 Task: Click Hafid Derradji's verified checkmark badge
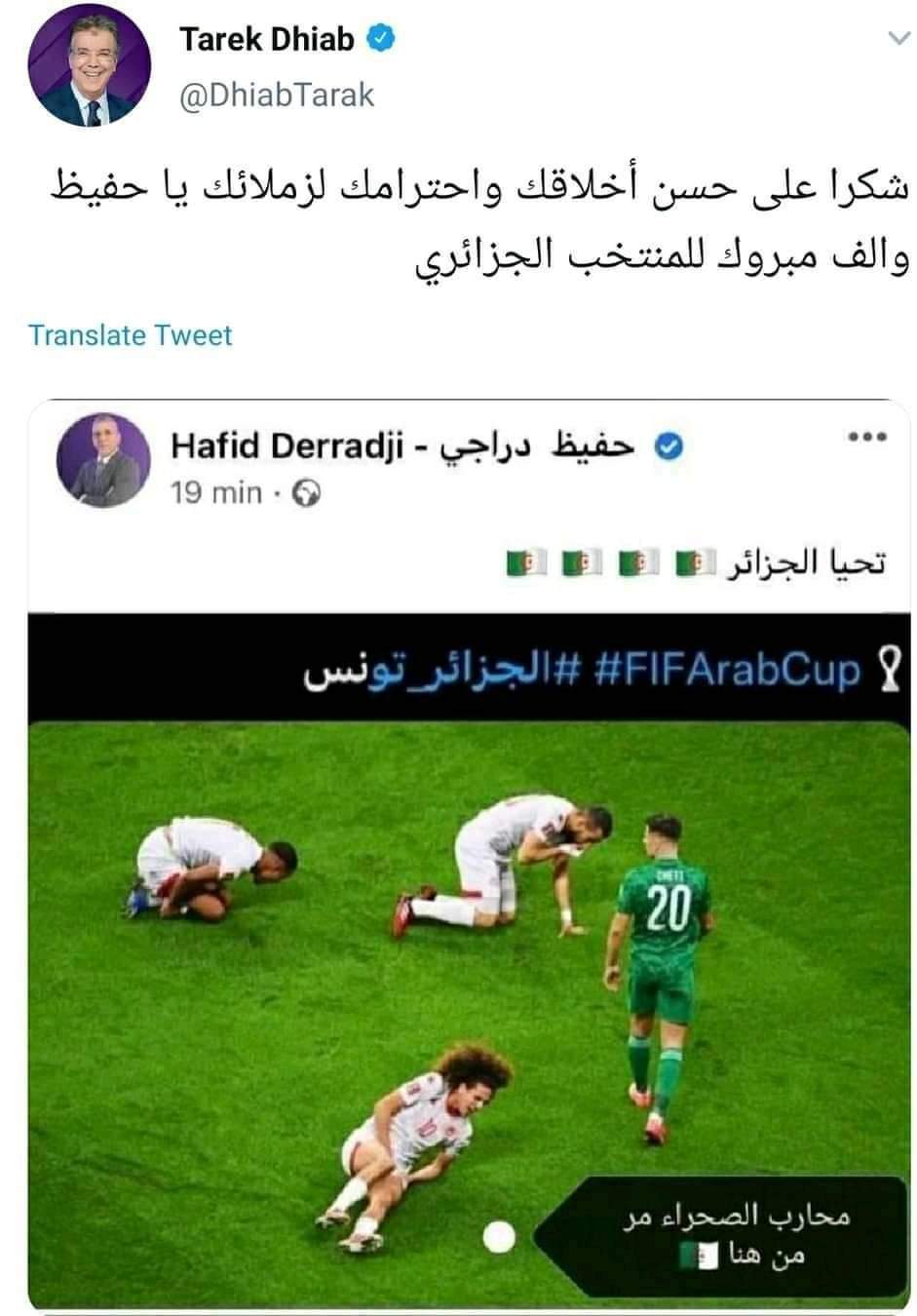[x=667, y=445]
